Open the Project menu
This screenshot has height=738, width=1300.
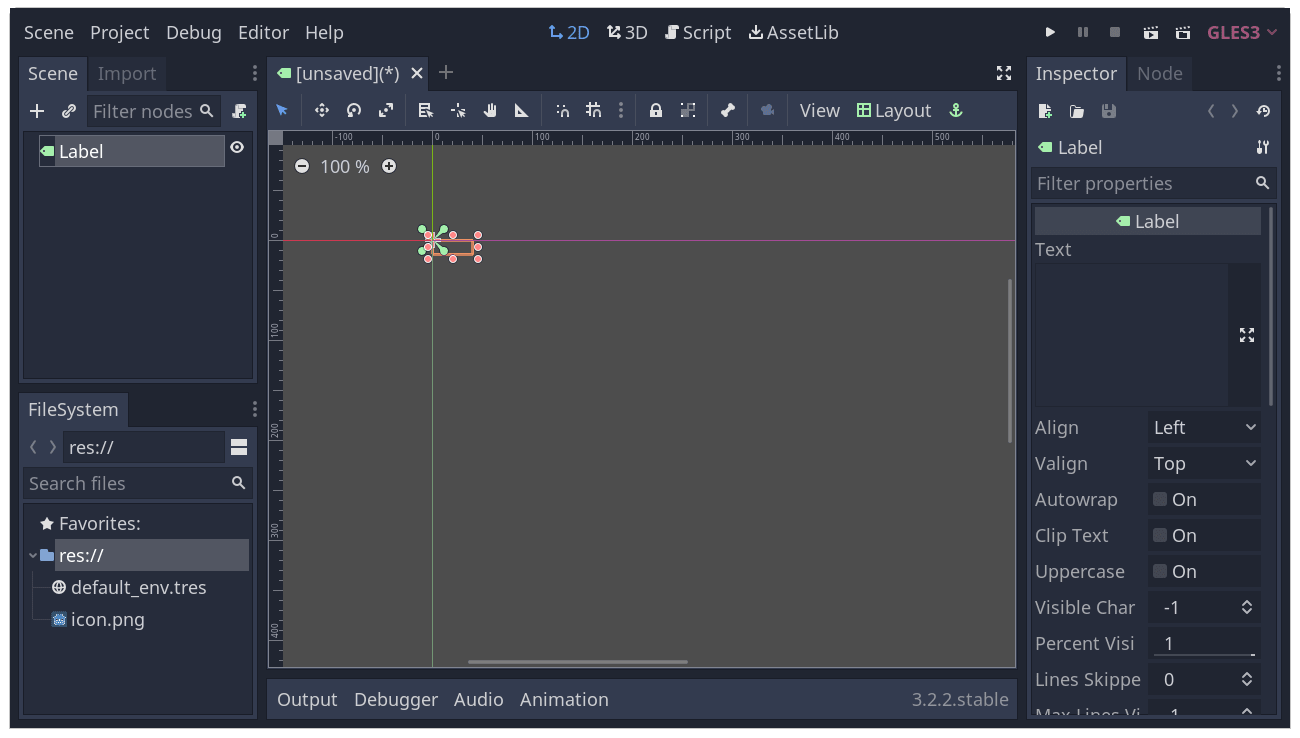tap(119, 32)
